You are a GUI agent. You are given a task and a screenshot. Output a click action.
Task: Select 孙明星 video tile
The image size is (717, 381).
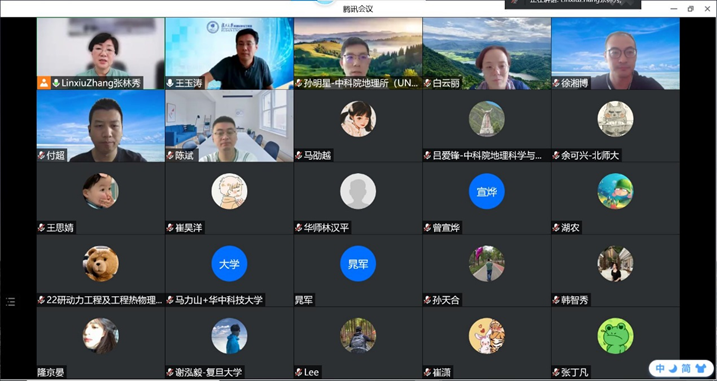358,53
